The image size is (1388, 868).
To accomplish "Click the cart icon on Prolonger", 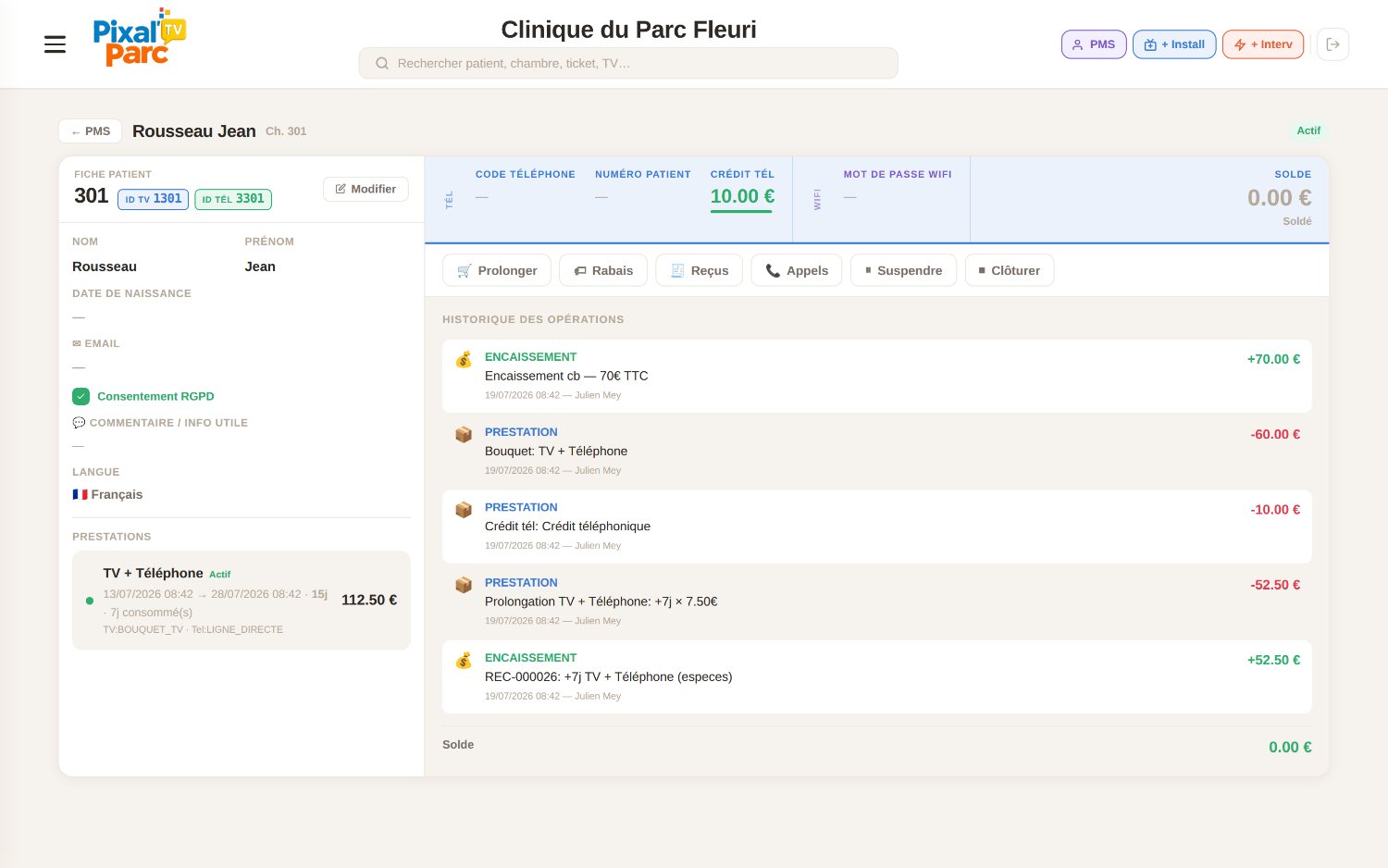I will (x=465, y=271).
